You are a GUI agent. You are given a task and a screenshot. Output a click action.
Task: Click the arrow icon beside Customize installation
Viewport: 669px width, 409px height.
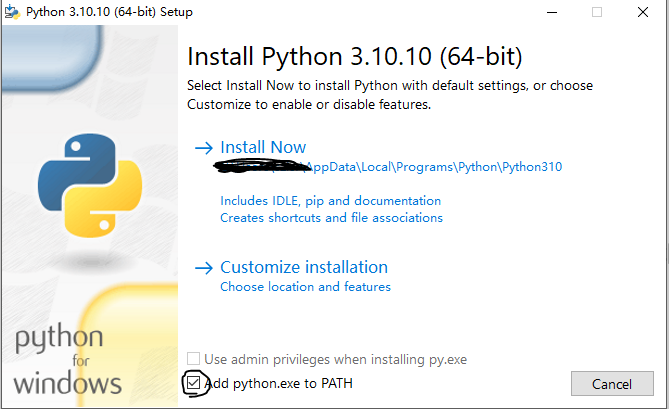pyautogui.click(x=203, y=268)
